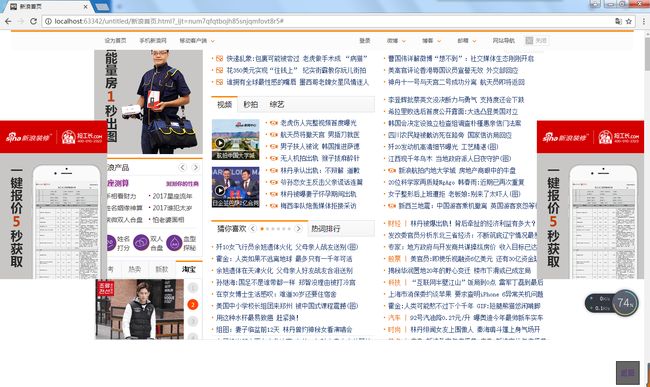Close the 新浪首页 browser tab
The height and width of the screenshot is (387, 650).
(85, 7)
